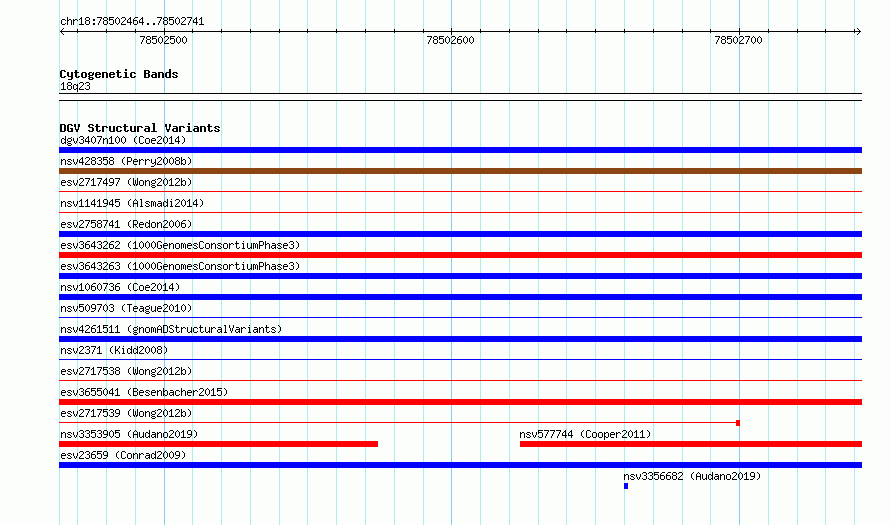Click the Cytogenetic Bands track title
Viewport: 890px width, 525px height.
click(x=119, y=74)
